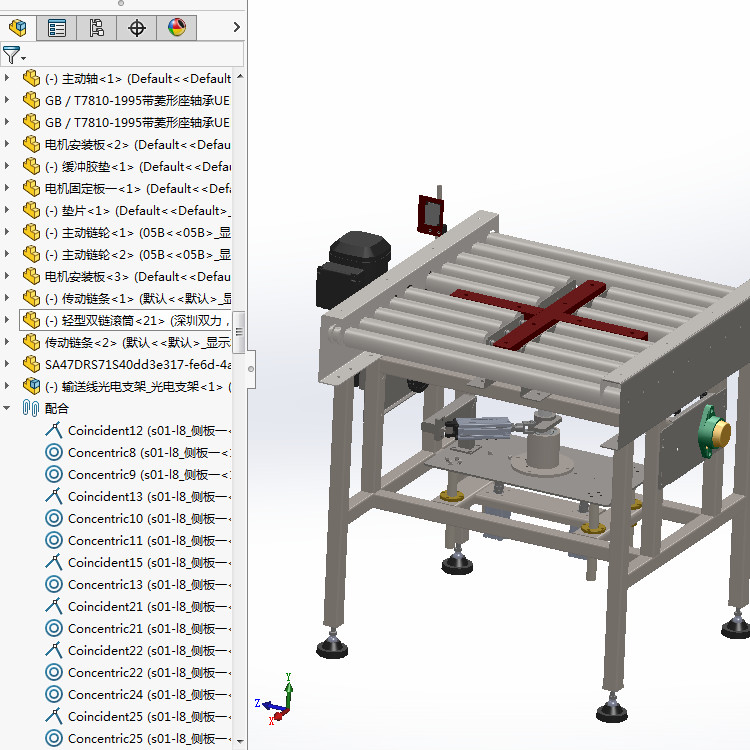
Task: Open the ConfigurationManager tab
Action: (x=97, y=28)
